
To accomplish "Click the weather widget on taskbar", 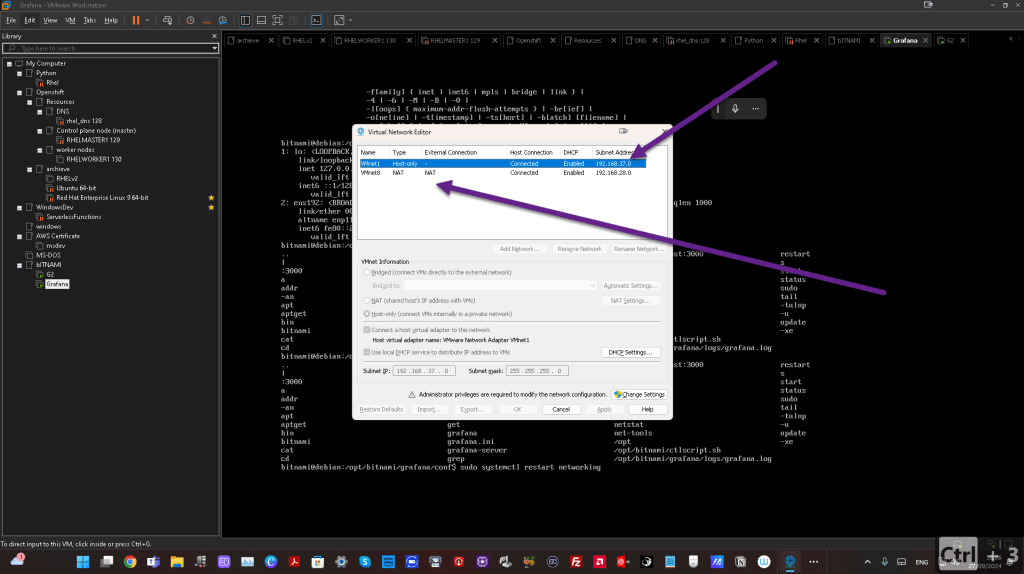I will point(18,560).
